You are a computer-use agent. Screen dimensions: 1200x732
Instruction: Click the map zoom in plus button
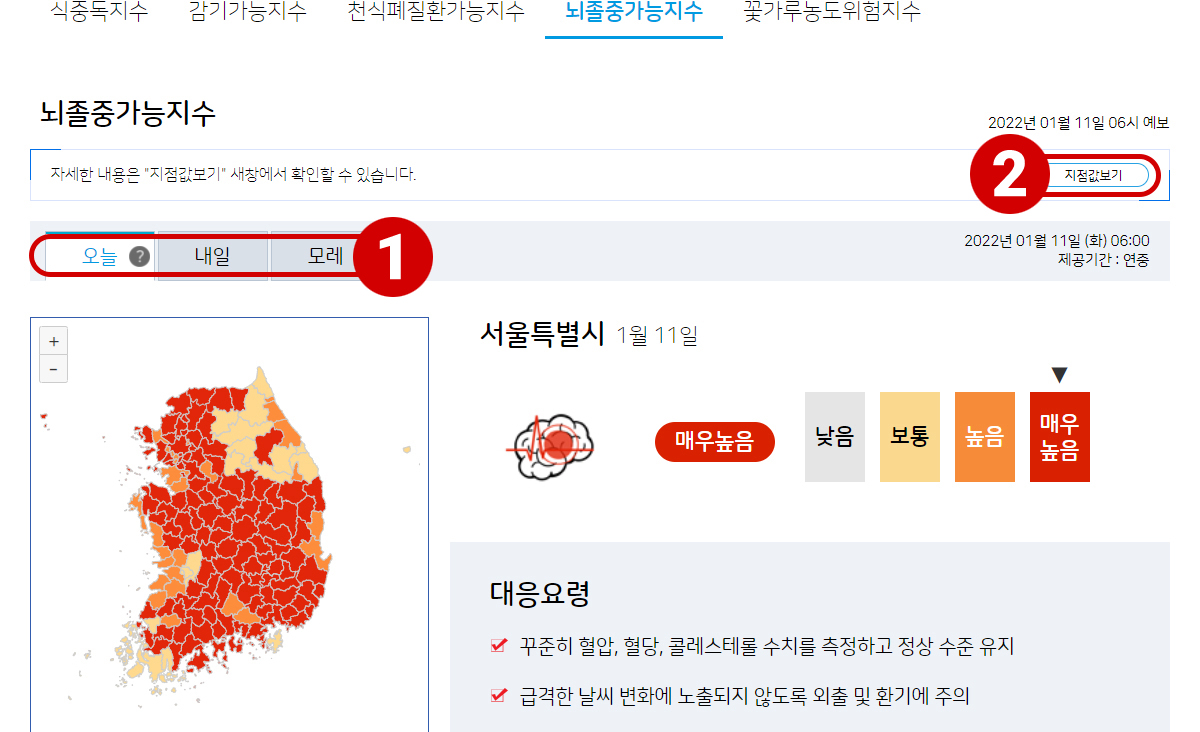coord(54,340)
